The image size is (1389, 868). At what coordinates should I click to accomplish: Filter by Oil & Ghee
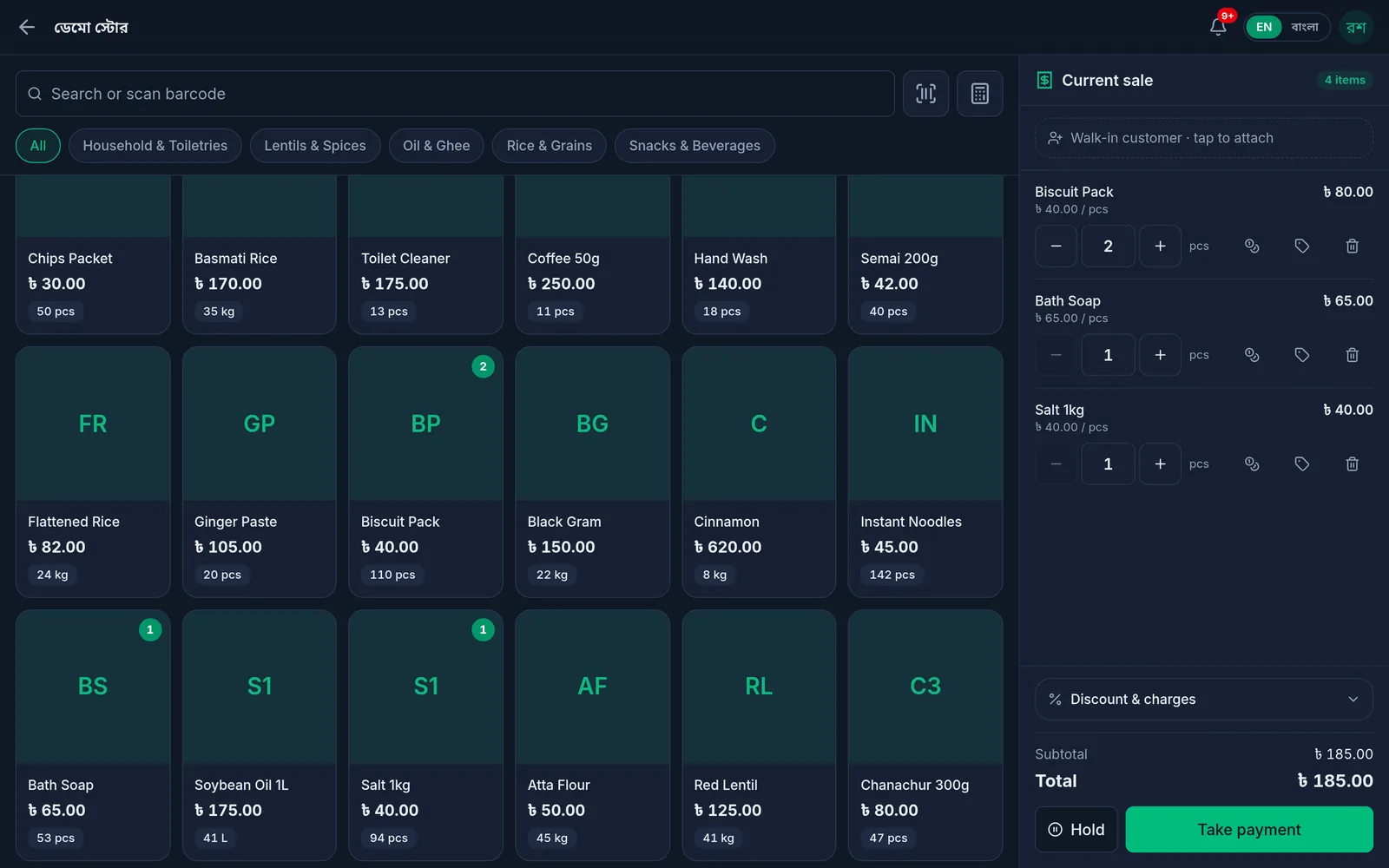[437, 146]
